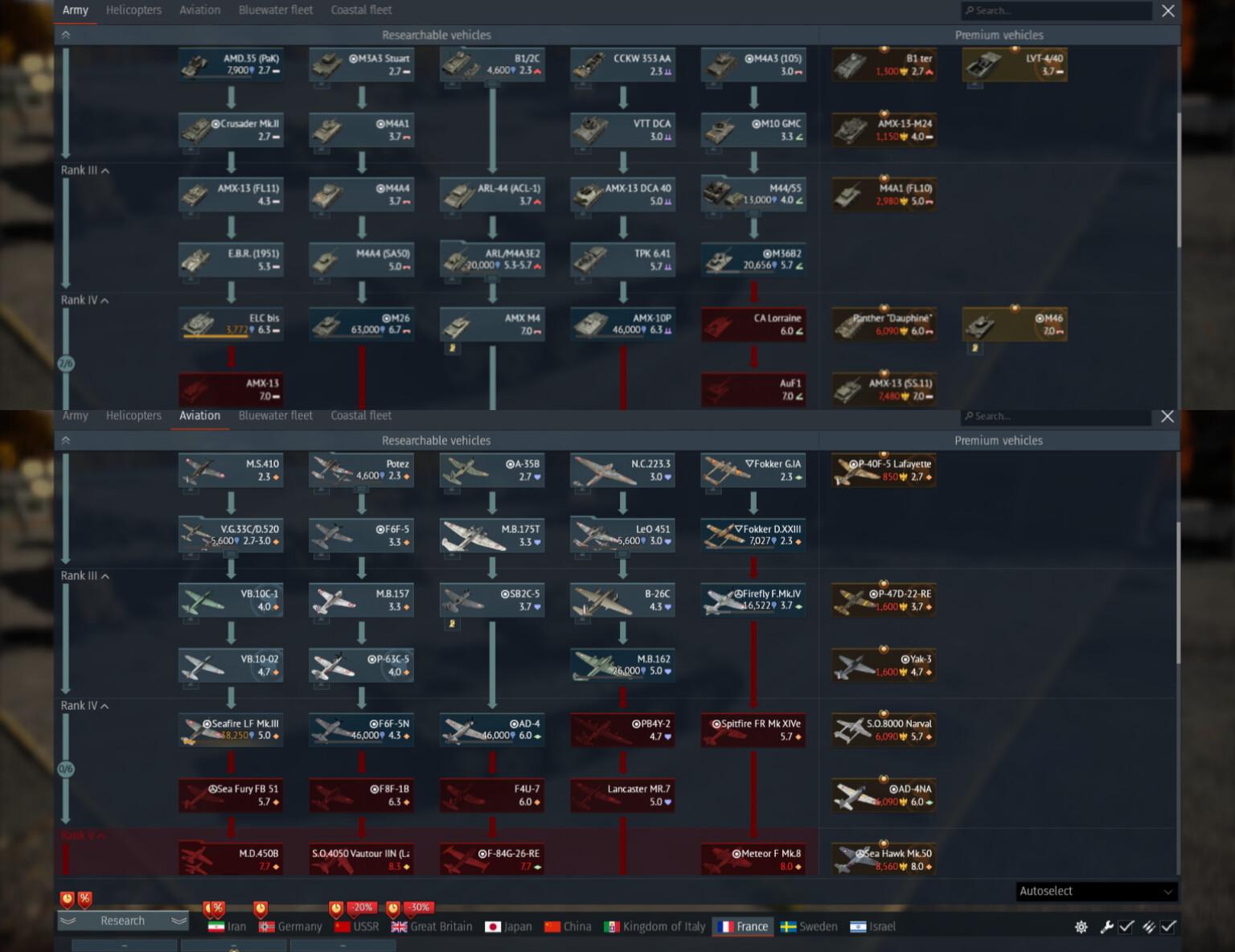Focus the Search field in Army window
Viewport: 1235px width, 952px height.
tap(1057, 10)
